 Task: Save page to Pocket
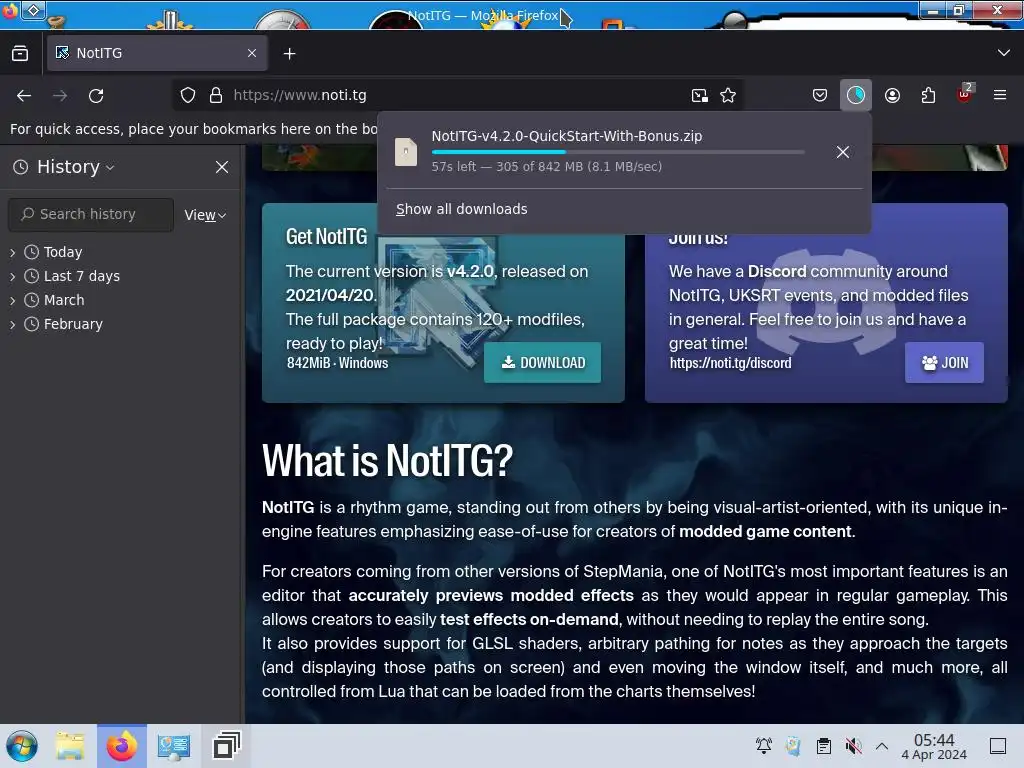(820, 95)
